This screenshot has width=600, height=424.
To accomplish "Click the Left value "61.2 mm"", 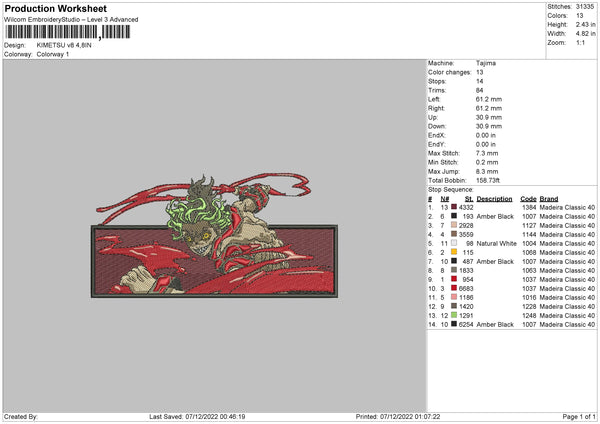I will click(489, 99).
